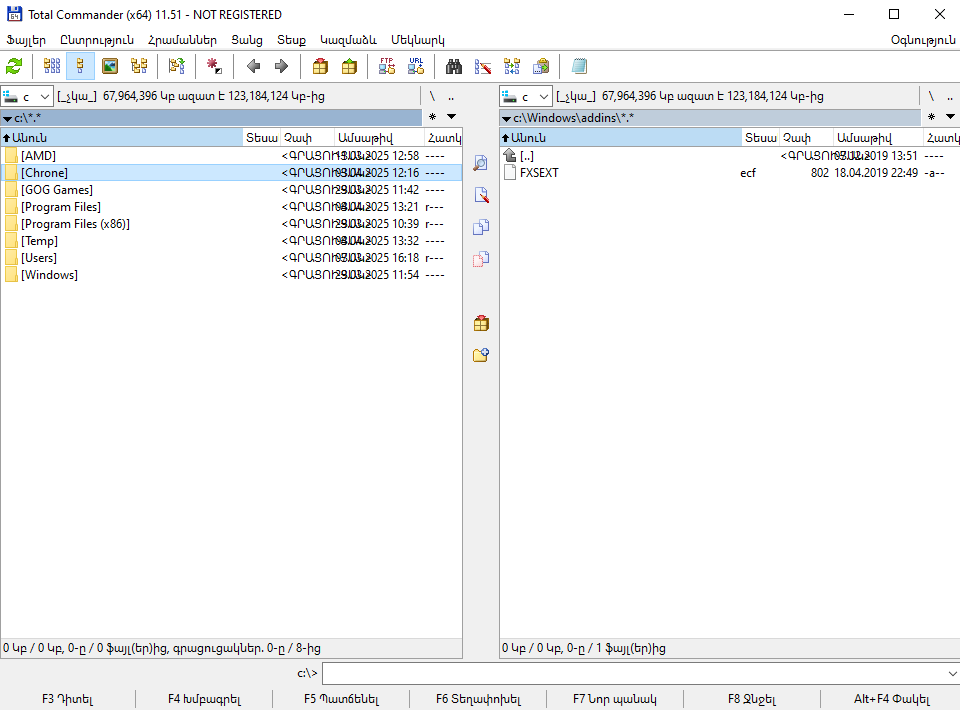Open right panel directory hotlist star
The width and height of the screenshot is (960, 710).
(x=931, y=116)
